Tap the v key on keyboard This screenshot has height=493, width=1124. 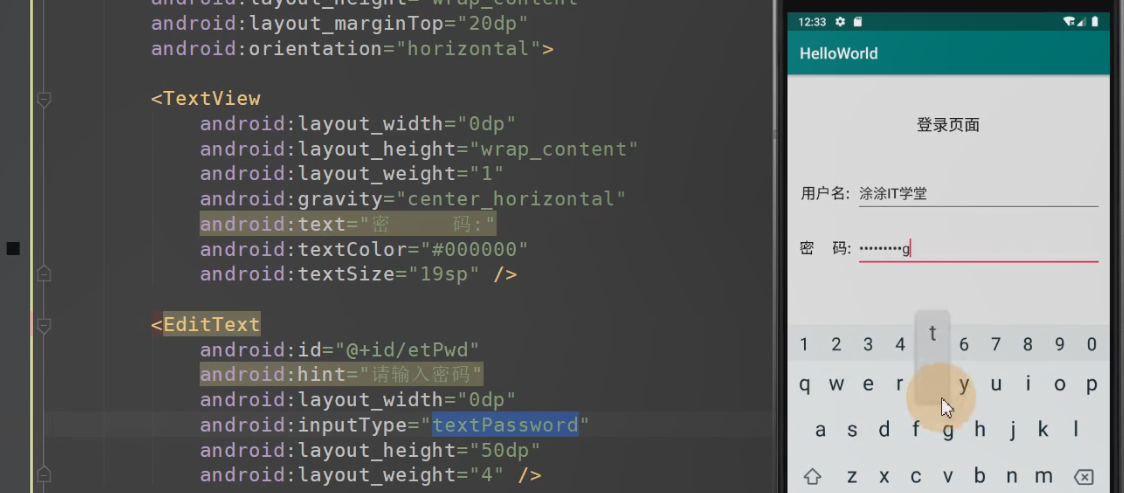948,477
